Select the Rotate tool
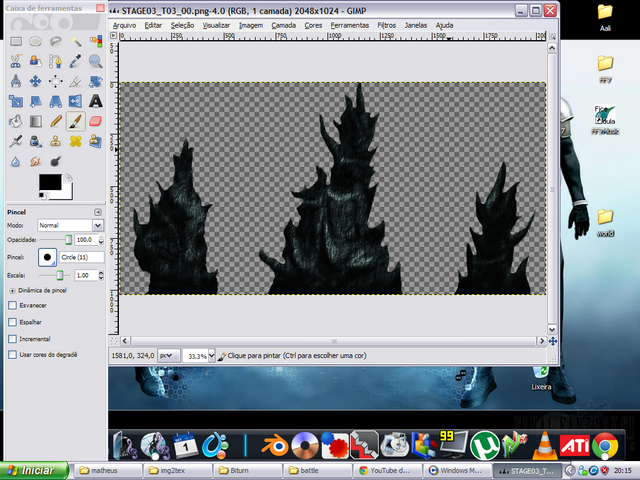The image size is (640, 480). [x=96, y=81]
